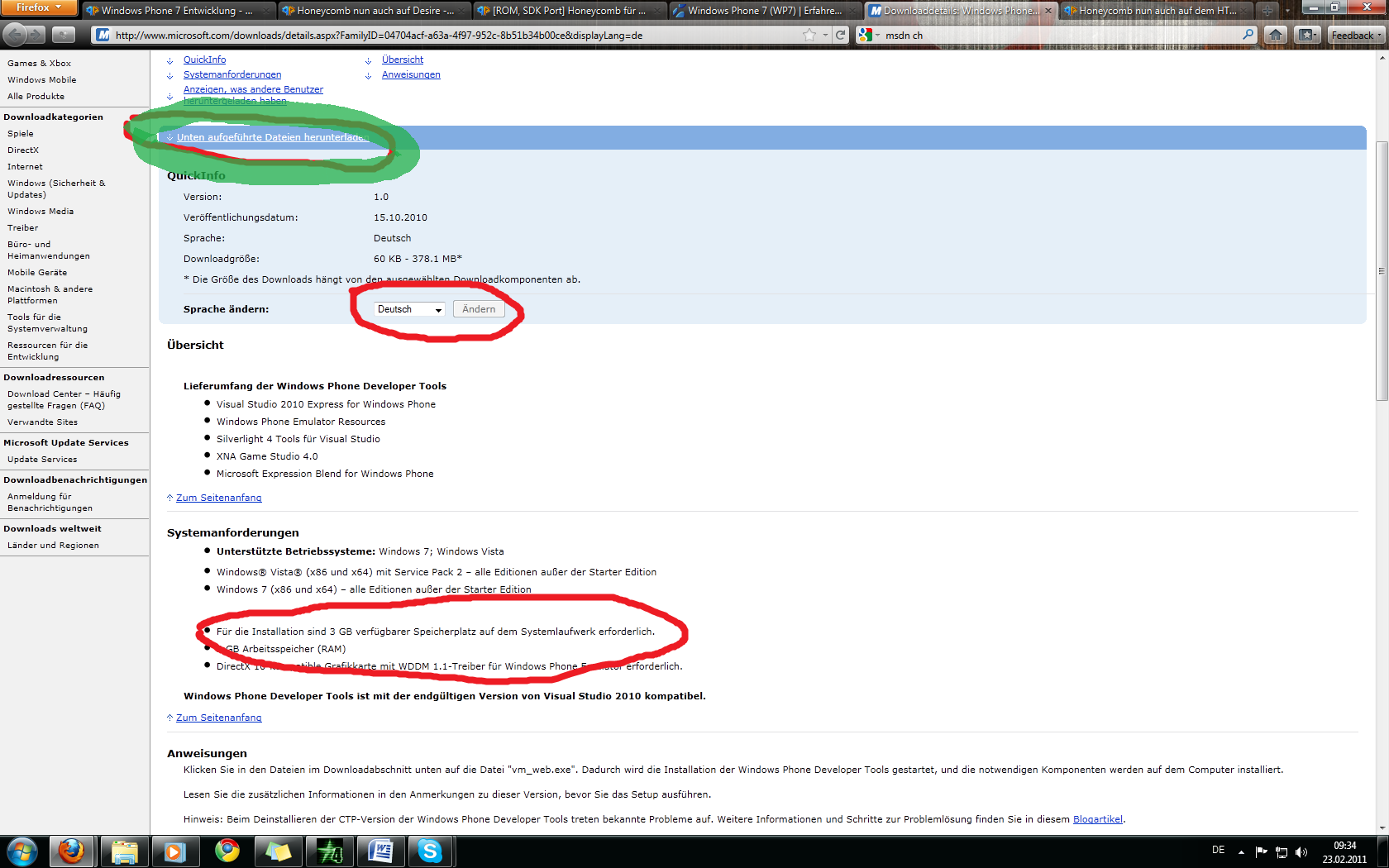Image resolution: width=1389 pixels, height=868 pixels.
Task: Open the Windows Start orb
Action: click(x=22, y=851)
